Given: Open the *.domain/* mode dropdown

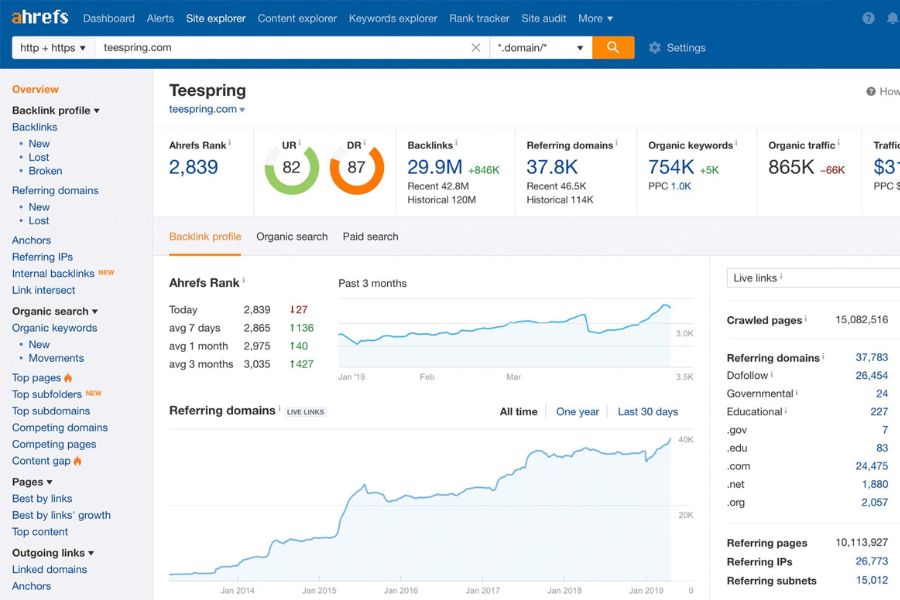Looking at the screenshot, I should [x=540, y=47].
